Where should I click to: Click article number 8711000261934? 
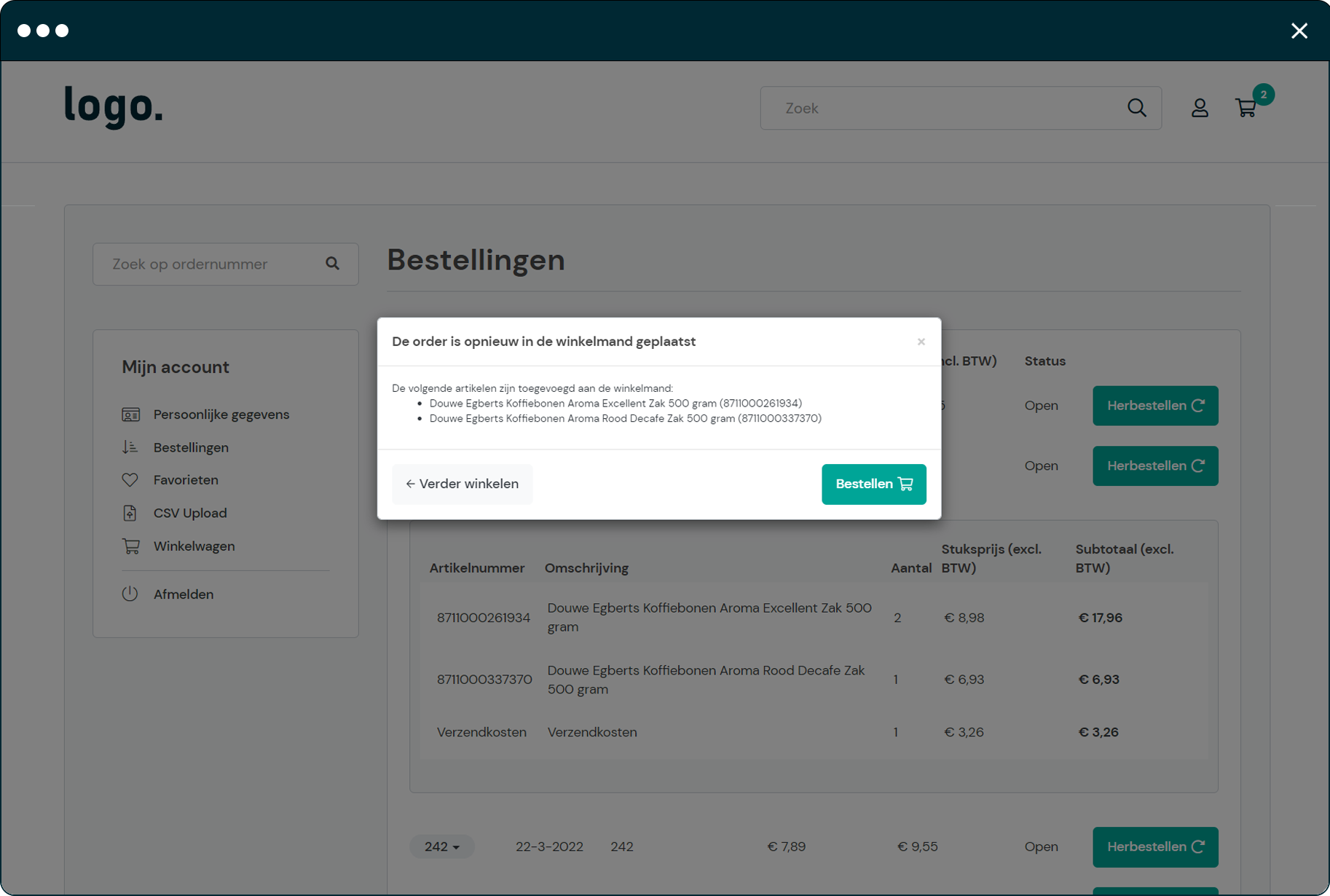(484, 618)
